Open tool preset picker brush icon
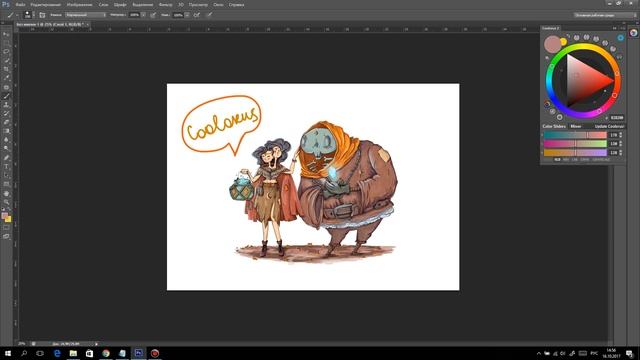The height and width of the screenshot is (360, 640). (x=11, y=15)
